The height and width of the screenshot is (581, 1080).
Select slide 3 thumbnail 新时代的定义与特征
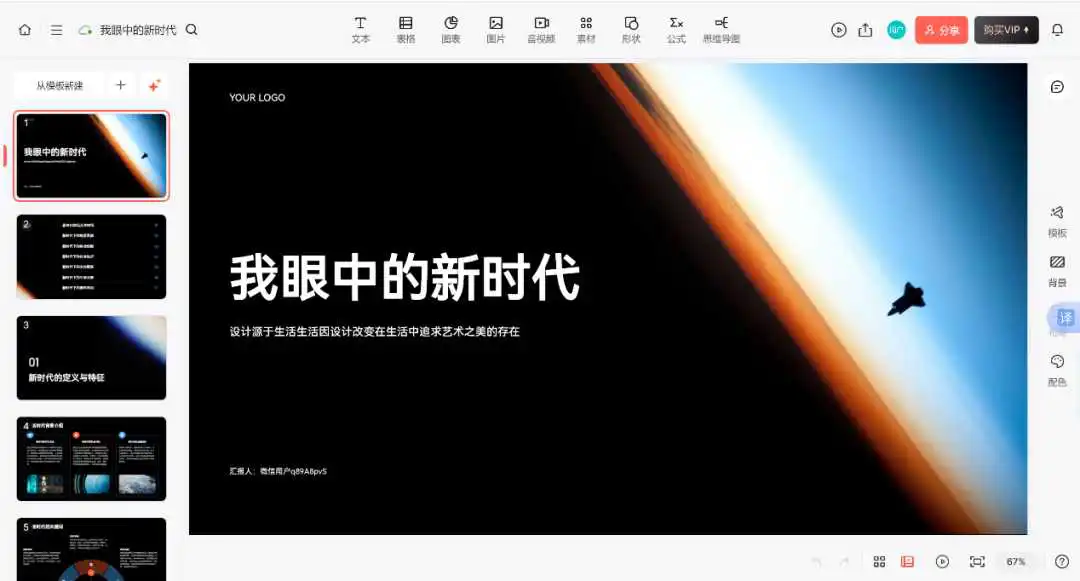pos(92,358)
